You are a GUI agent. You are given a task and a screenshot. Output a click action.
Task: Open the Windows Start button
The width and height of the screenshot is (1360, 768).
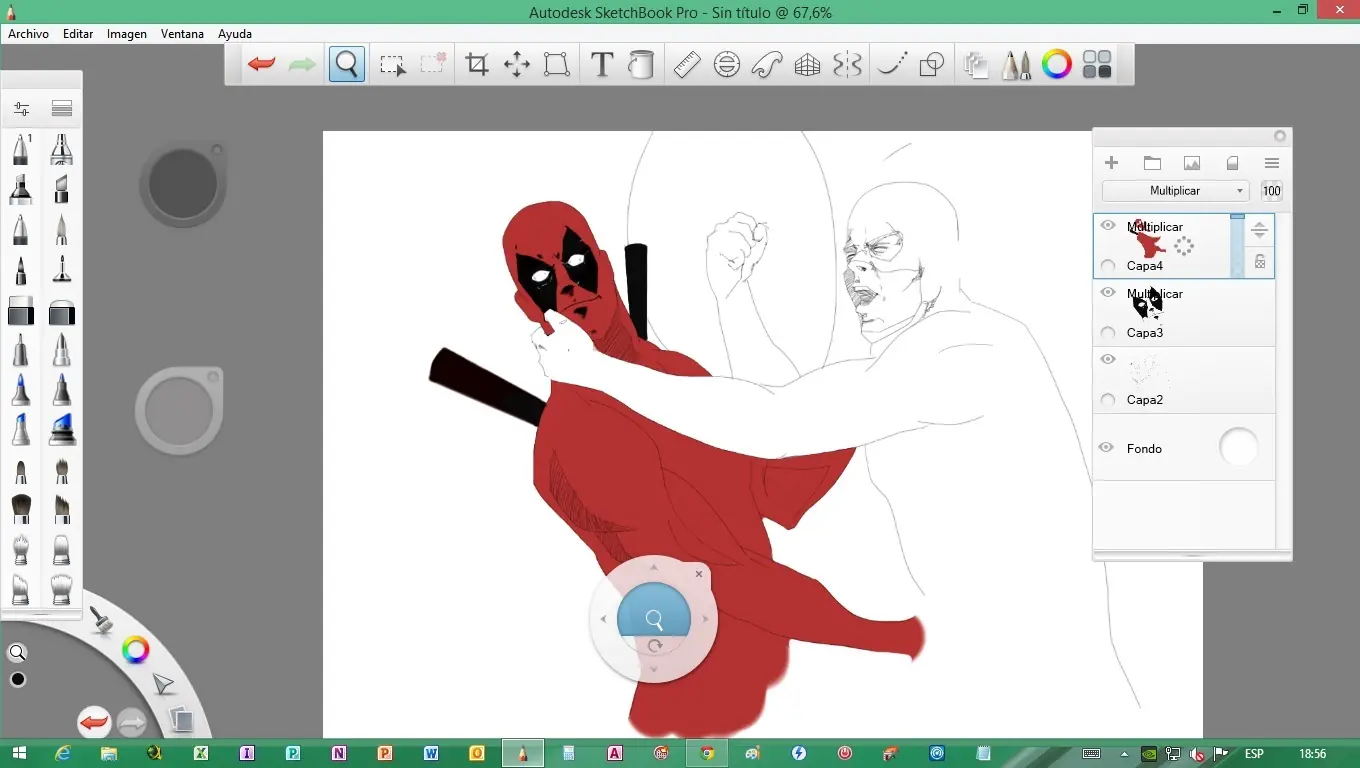19,753
